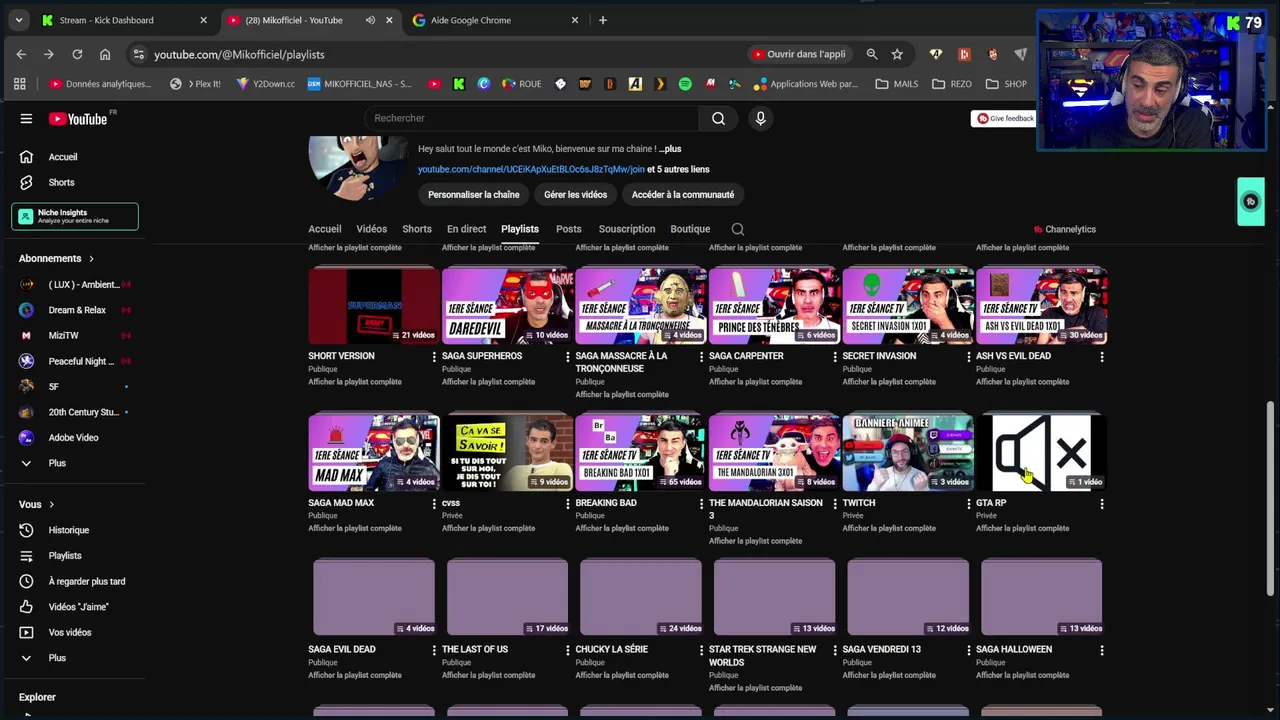Click the YouTube logo

click(78, 119)
